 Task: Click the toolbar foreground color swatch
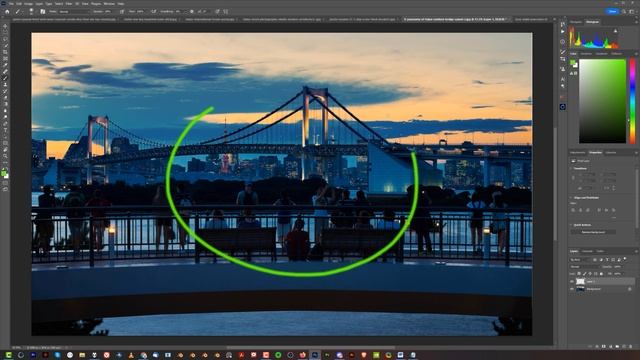point(4,173)
